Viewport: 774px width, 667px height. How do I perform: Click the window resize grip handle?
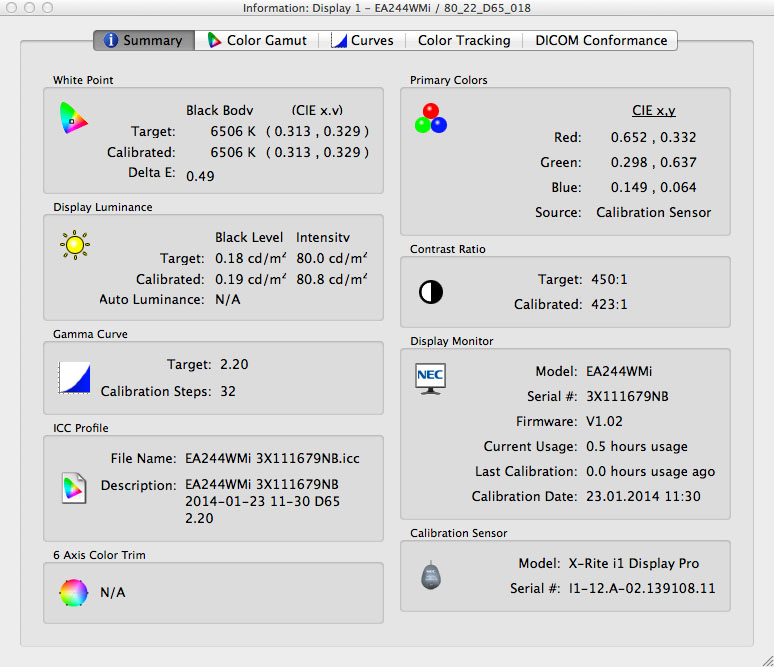(768, 661)
